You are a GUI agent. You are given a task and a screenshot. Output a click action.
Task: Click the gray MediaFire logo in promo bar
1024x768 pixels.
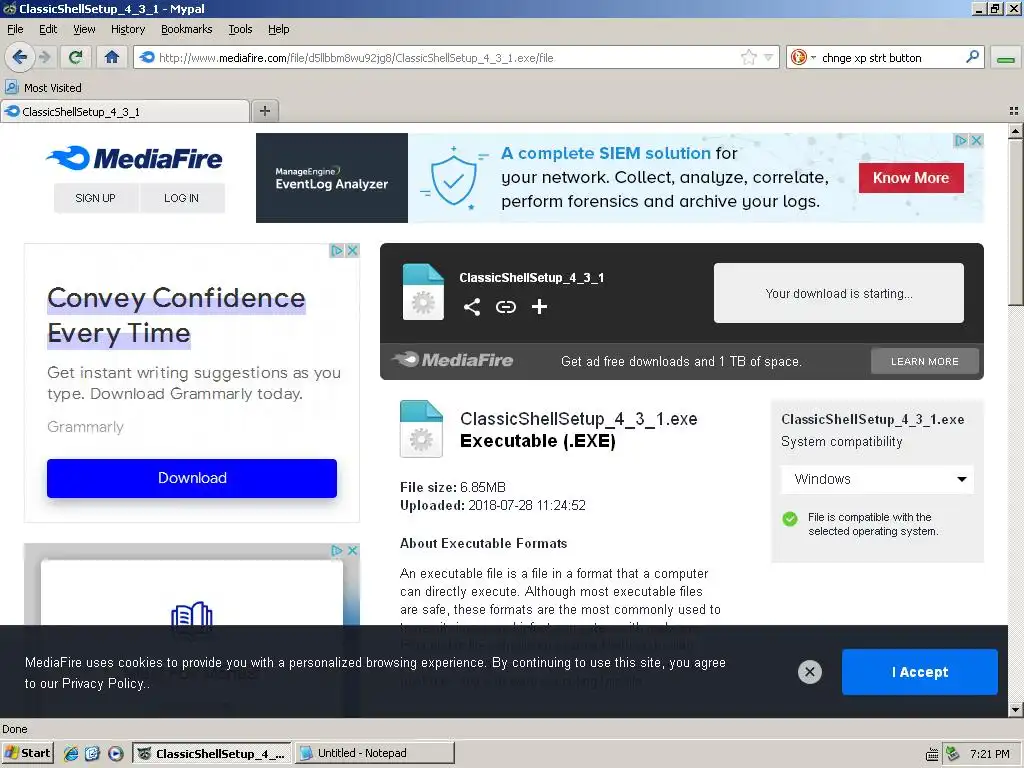(x=453, y=360)
